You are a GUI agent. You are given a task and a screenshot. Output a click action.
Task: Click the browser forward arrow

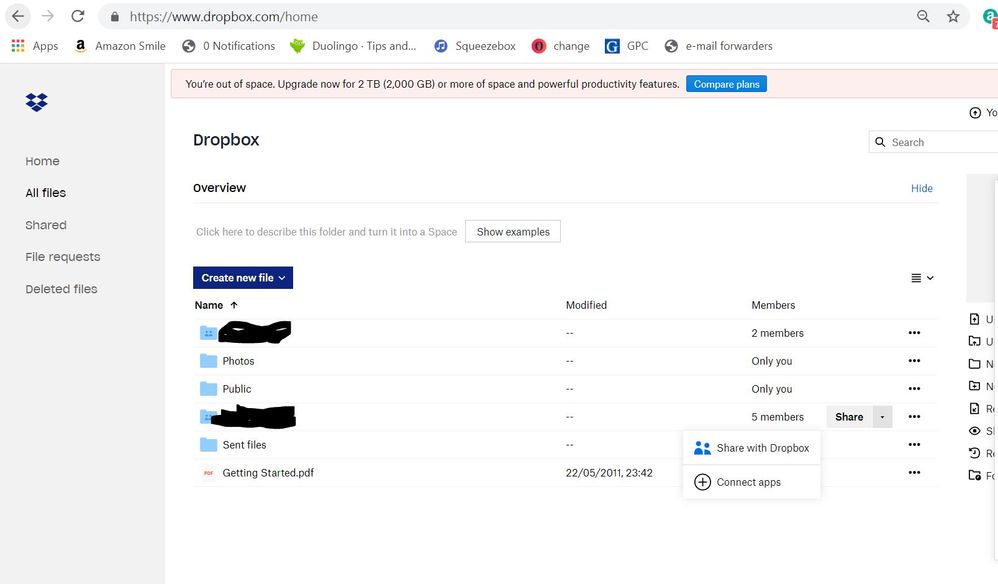48,17
